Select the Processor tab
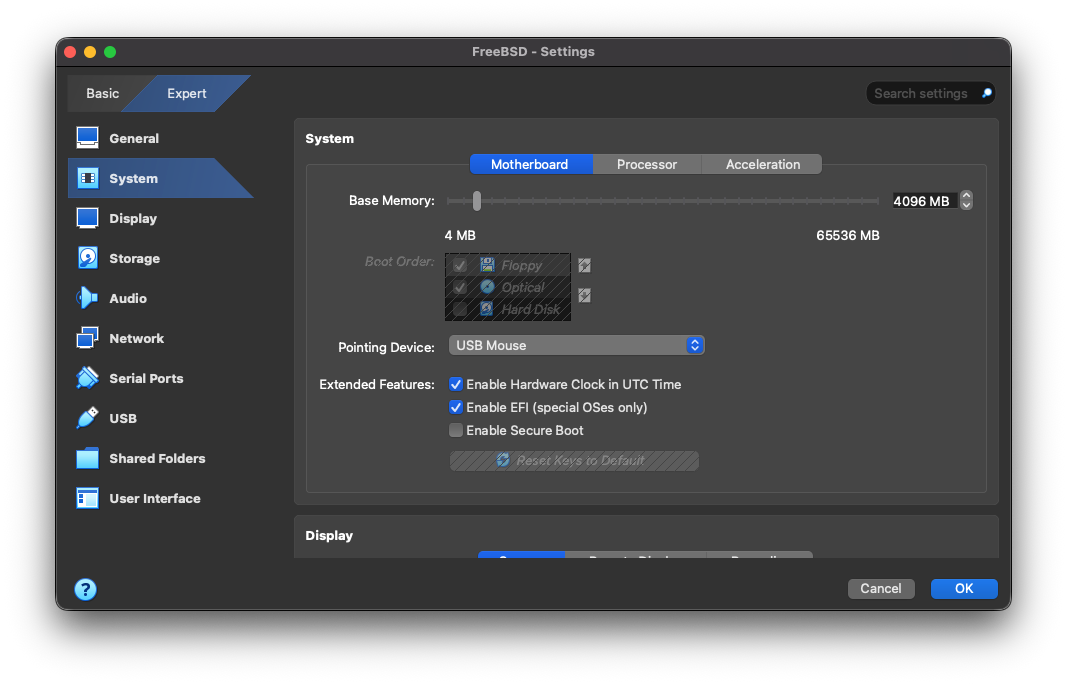The height and width of the screenshot is (684, 1067). (646, 165)
